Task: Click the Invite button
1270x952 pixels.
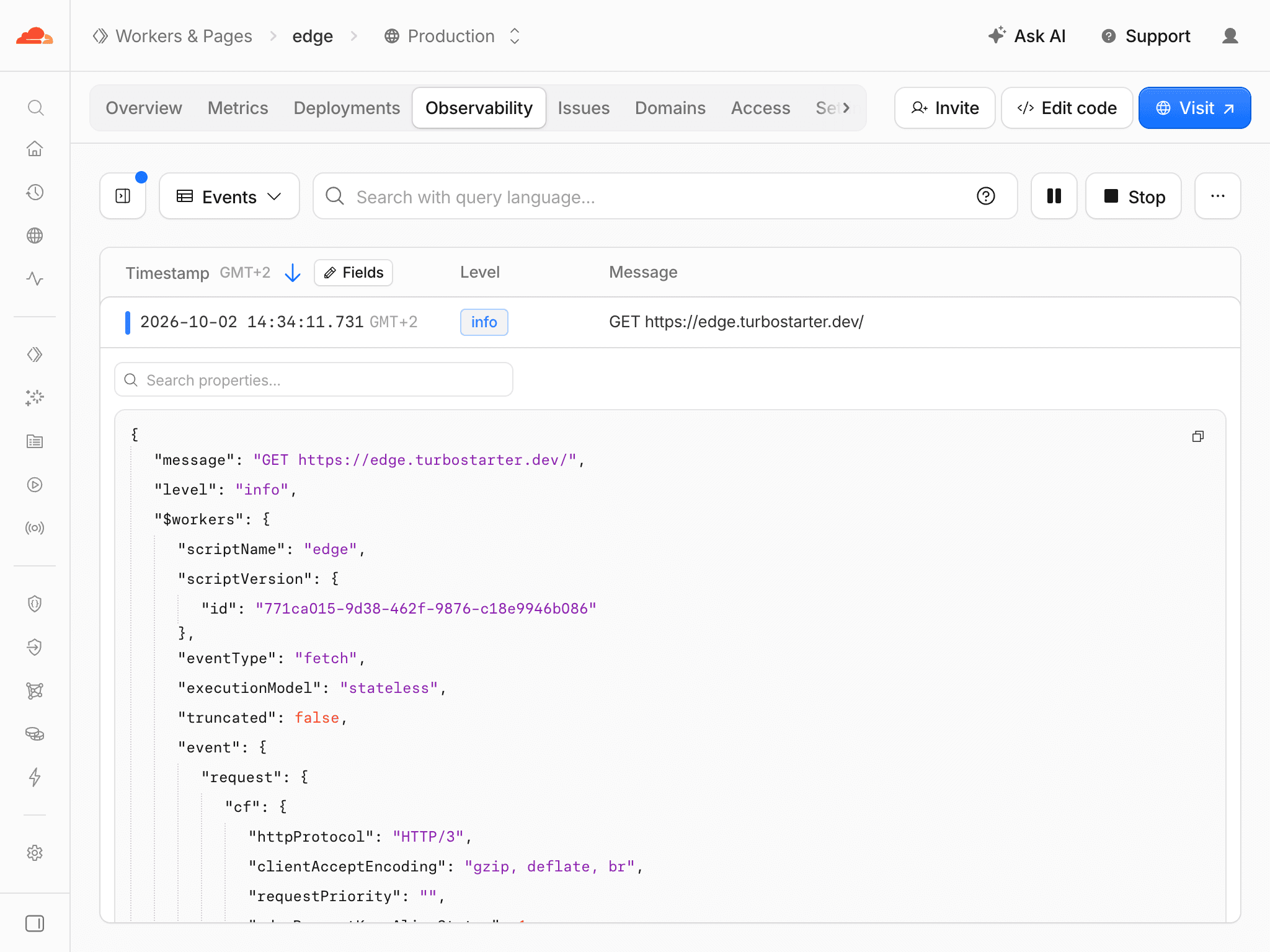Action: [945, 108]
